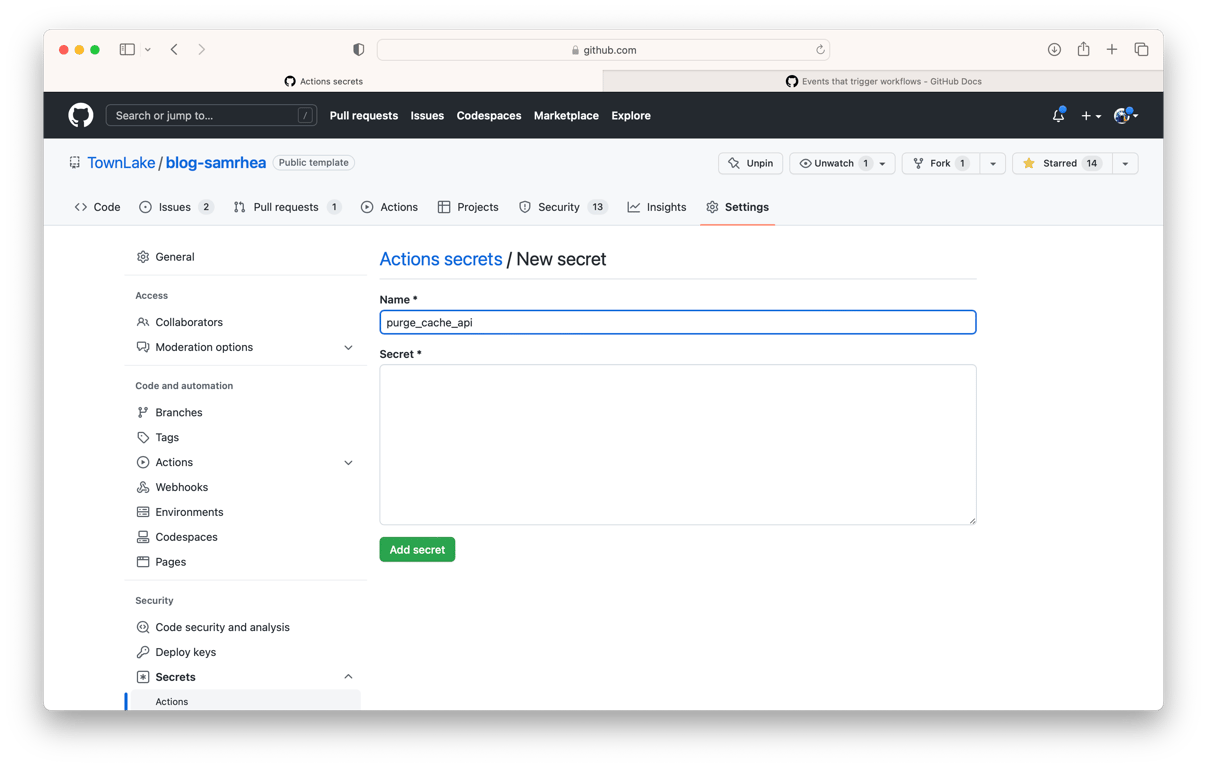The height and width of the screenshot is (768, 1207).
Task: Open Pull requests in the top navigation
Action: (x=364, y=116)
